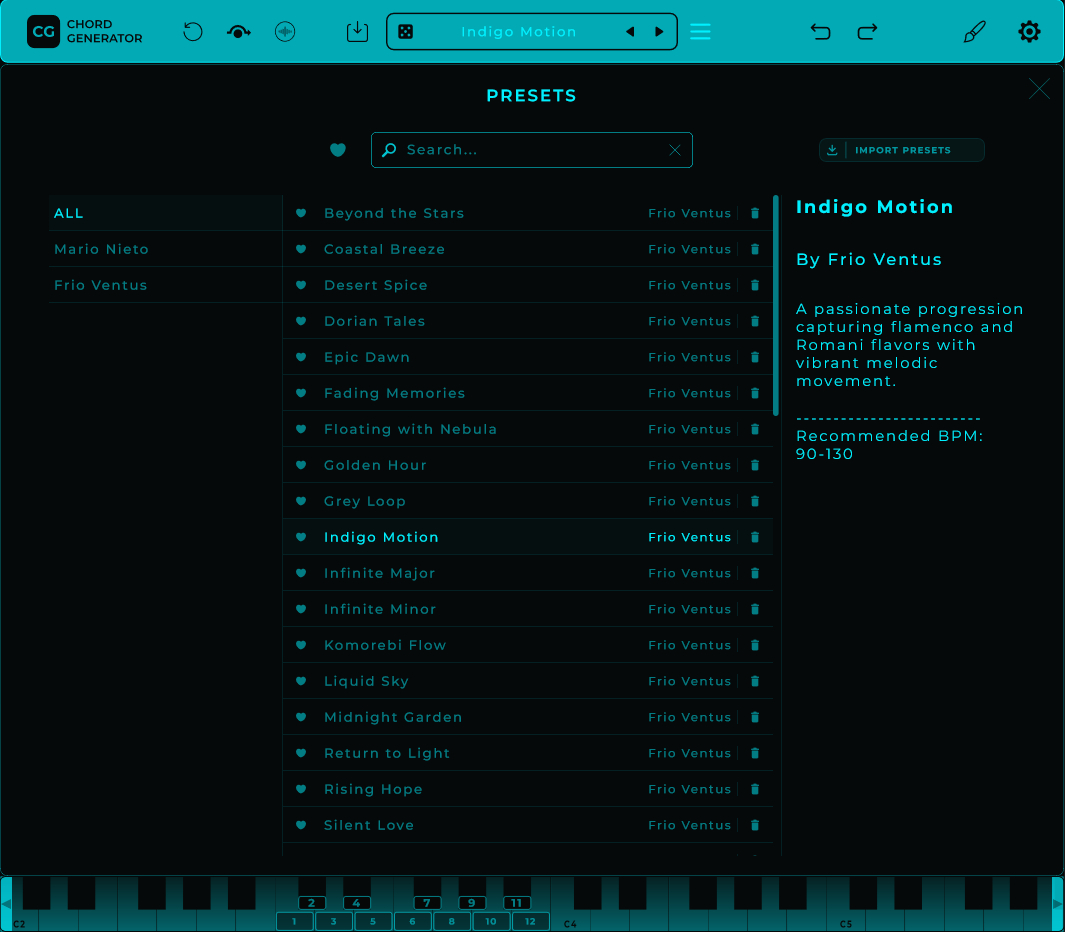
Task: Select the Mario Nieto category
Action: (165, 249)
